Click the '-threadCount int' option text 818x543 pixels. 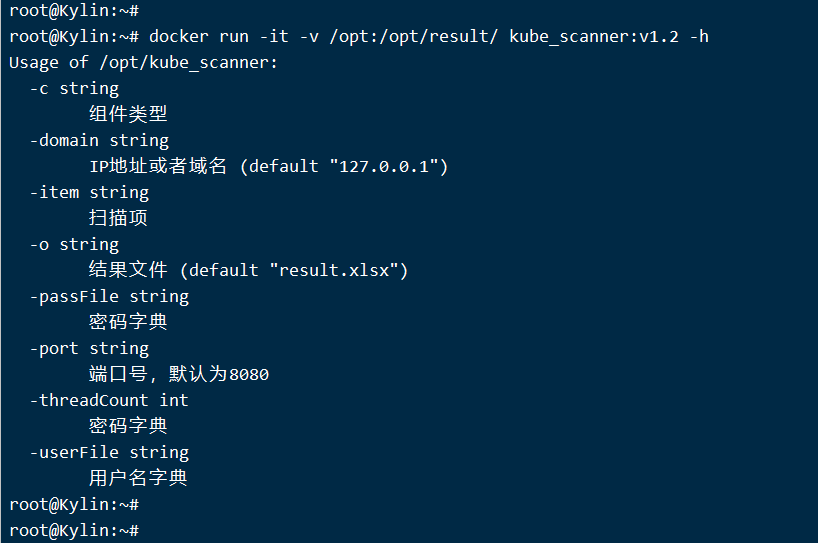(x=109, y=400)
